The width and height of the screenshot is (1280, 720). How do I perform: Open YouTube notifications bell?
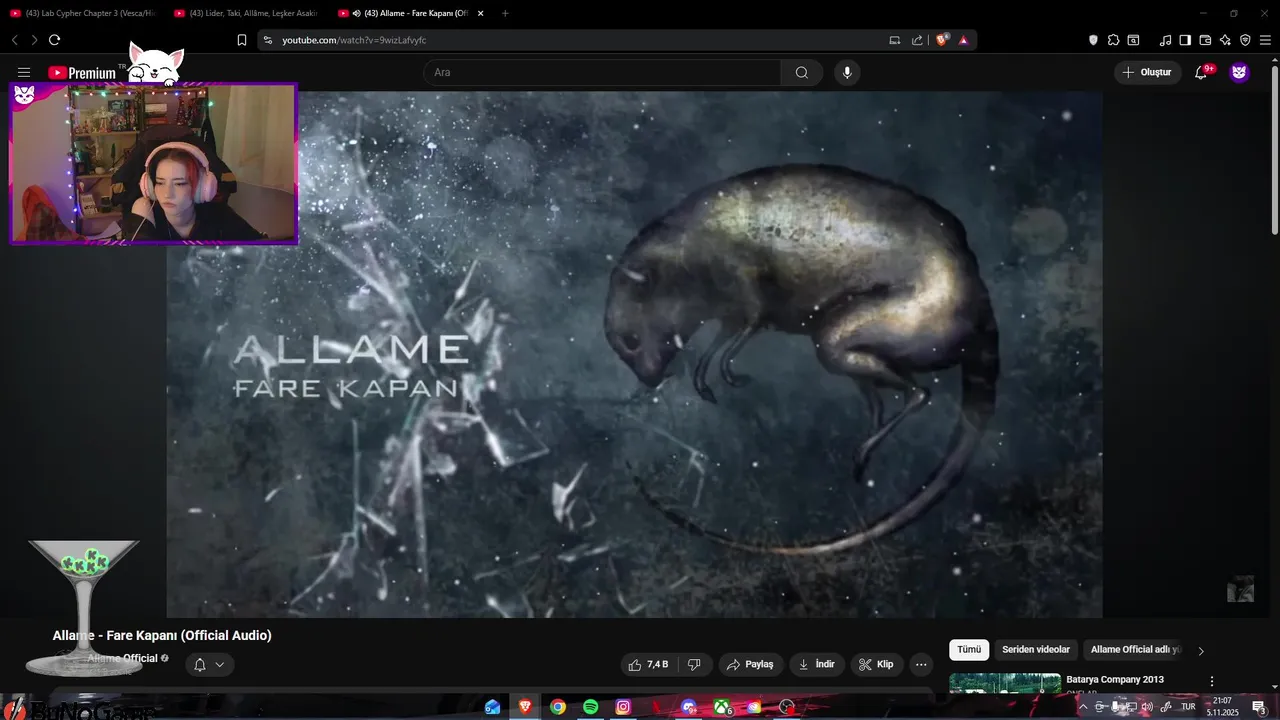(1201, 72)
